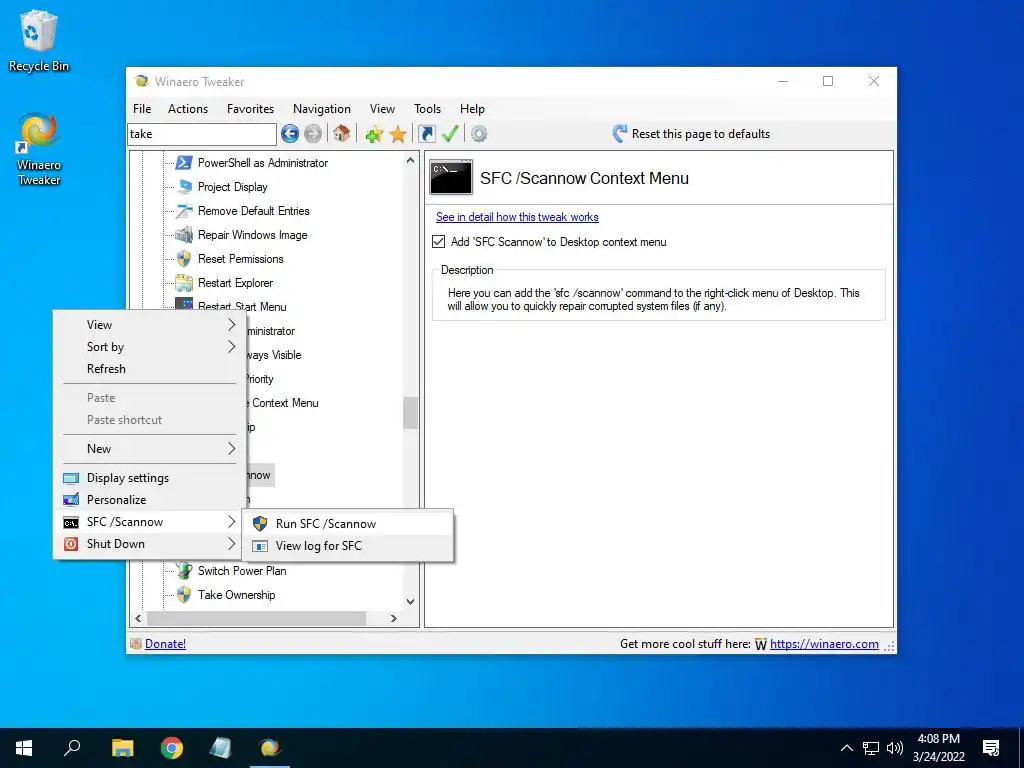Open the yellow star Favorites icon
The image size is (1024, 768).
398,135
